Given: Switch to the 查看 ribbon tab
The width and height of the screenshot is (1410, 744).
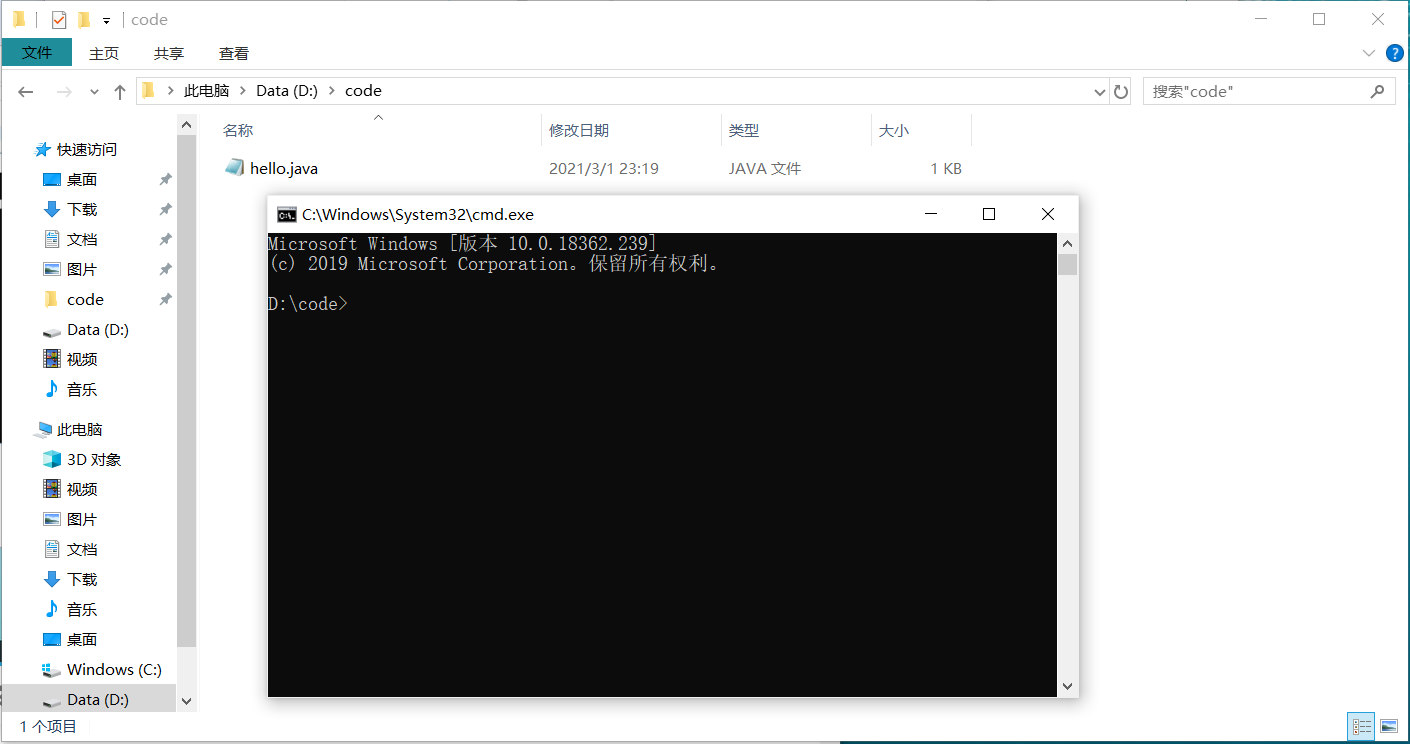Looking at the screenshot, I should [x=234, y=53].
